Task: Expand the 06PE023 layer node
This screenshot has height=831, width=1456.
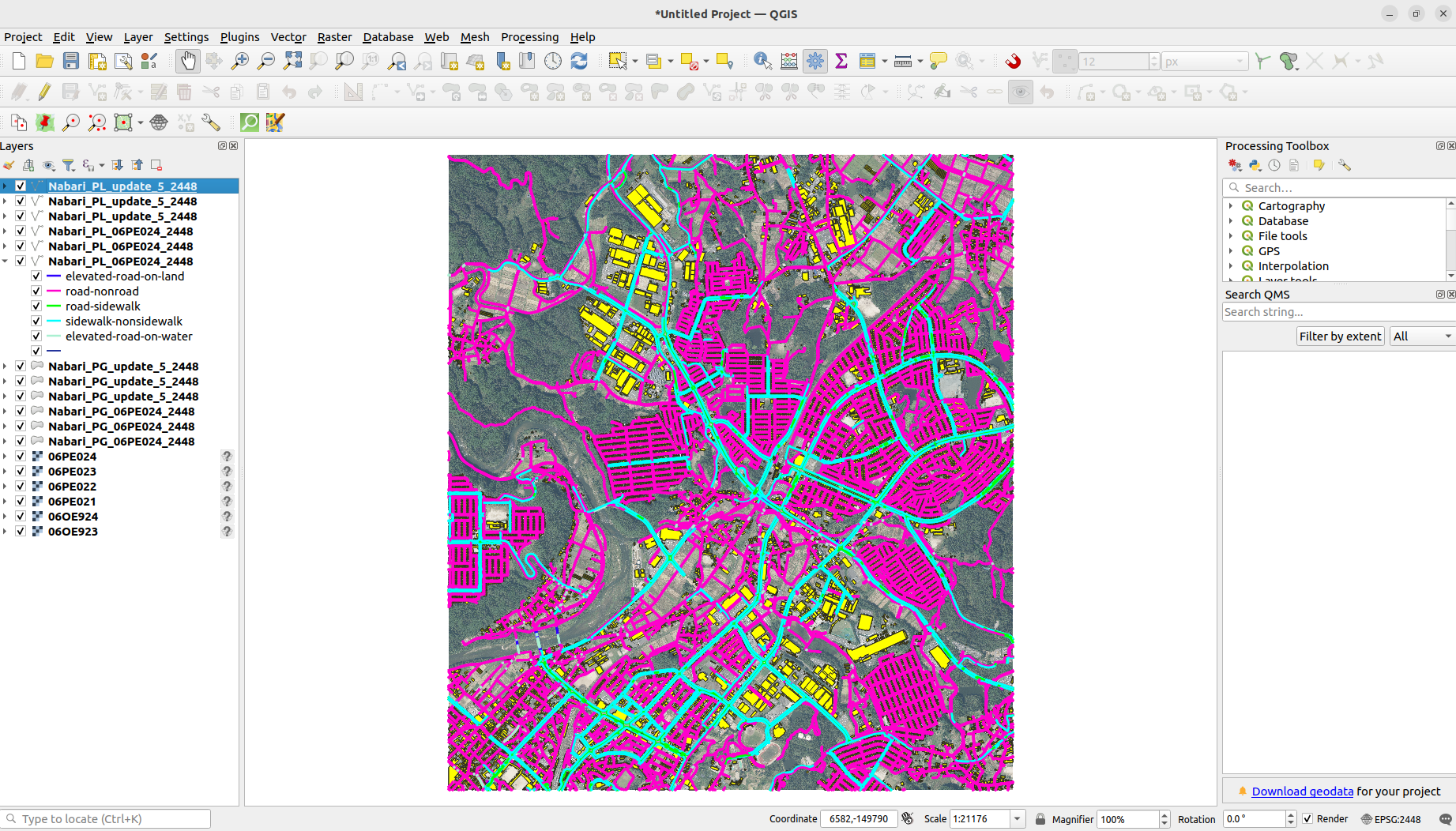Action: (x=6, y=472)
